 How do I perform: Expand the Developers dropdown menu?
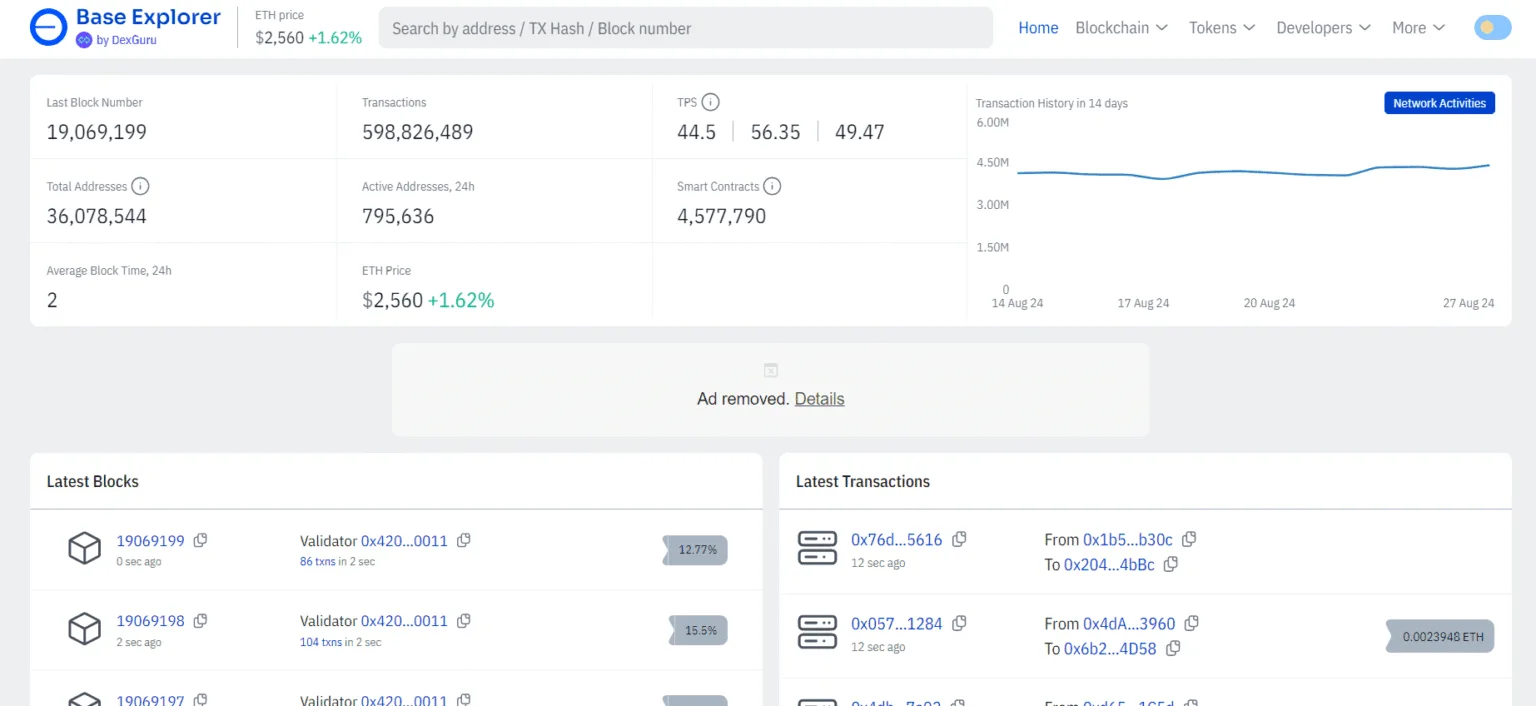(1323, 28)
